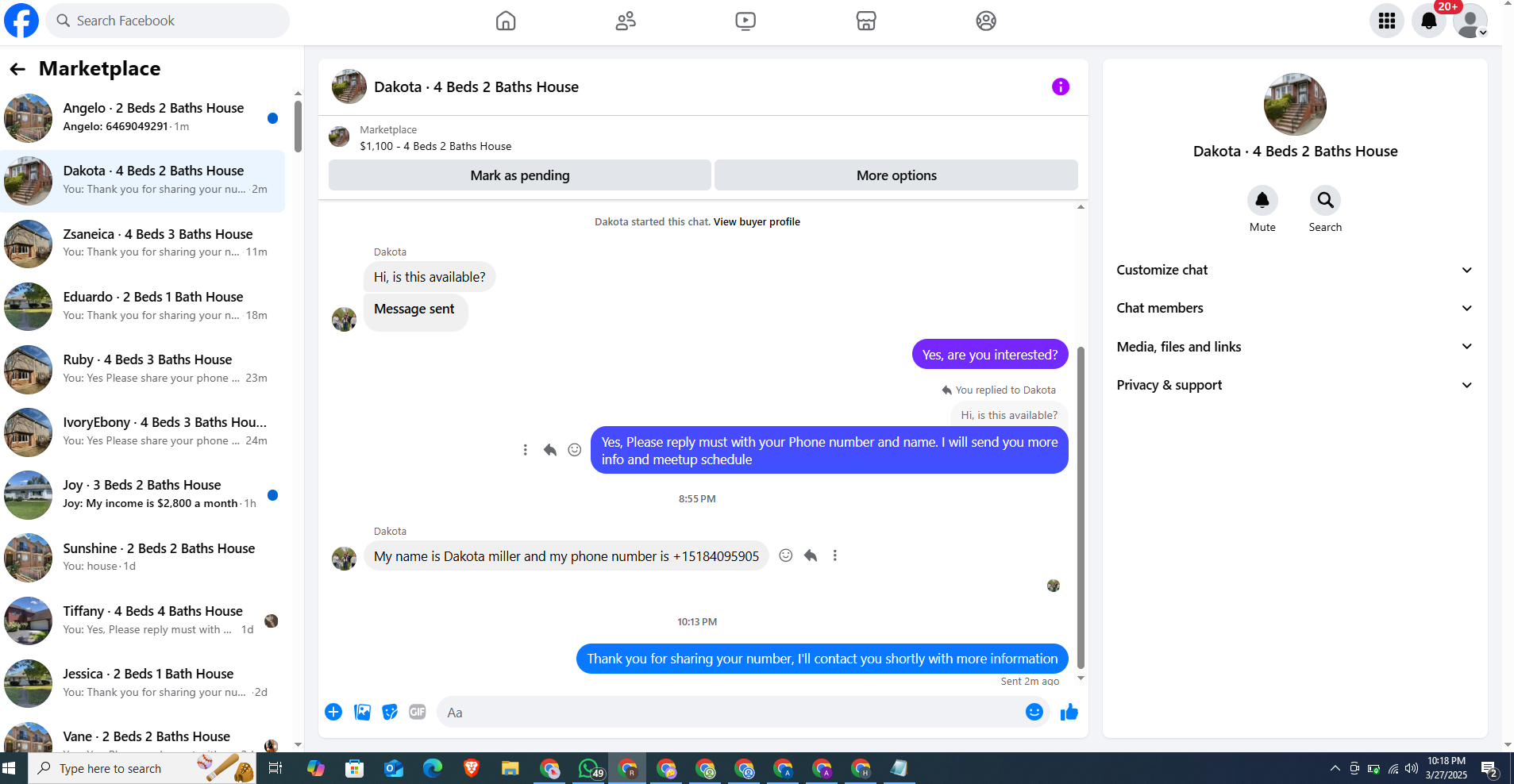Open more attachment actions plus icon
This screenshot has height=784, width=1514.
click(x=333, y=712)
